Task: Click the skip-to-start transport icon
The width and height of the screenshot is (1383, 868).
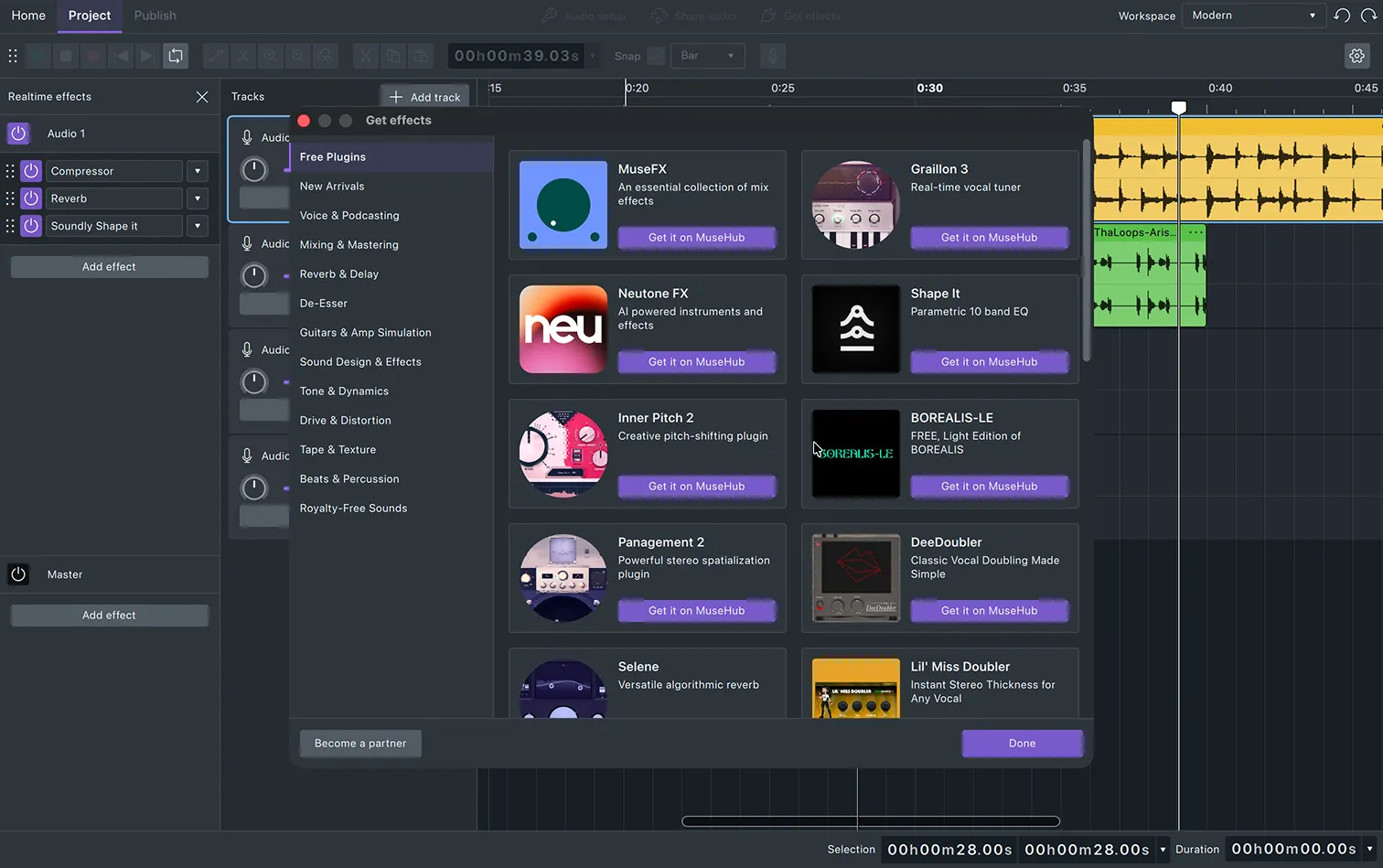Action: coord(121,56)
